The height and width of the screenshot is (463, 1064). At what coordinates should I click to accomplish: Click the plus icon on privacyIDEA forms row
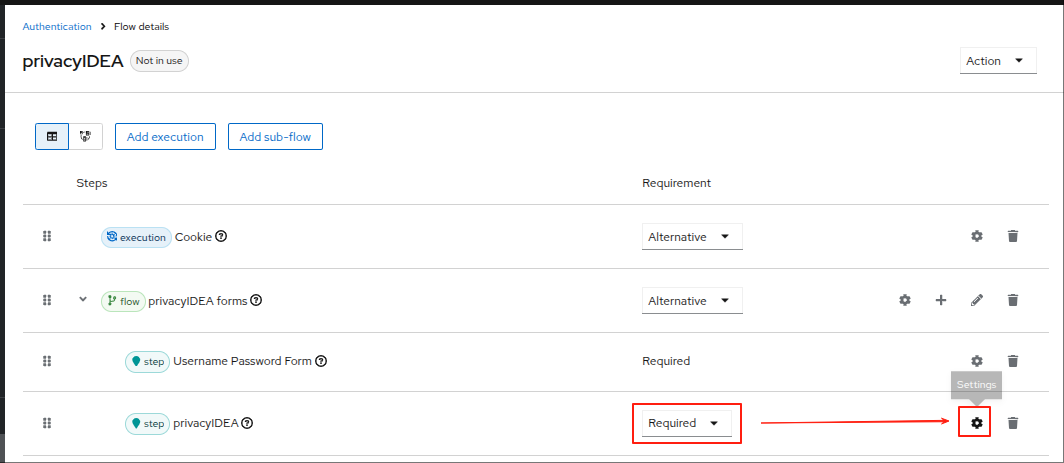point(941,300)
